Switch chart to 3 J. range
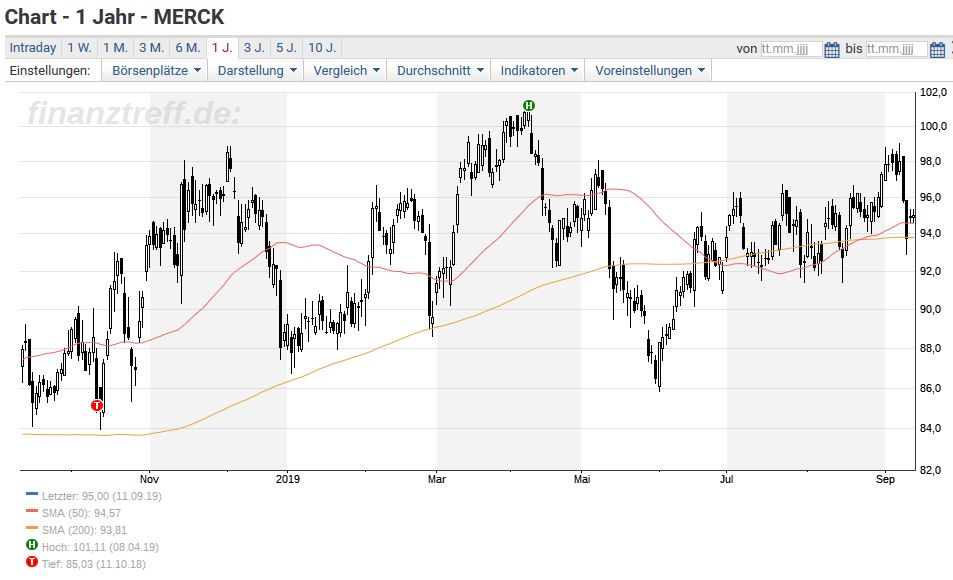 [x=254, y=47]
